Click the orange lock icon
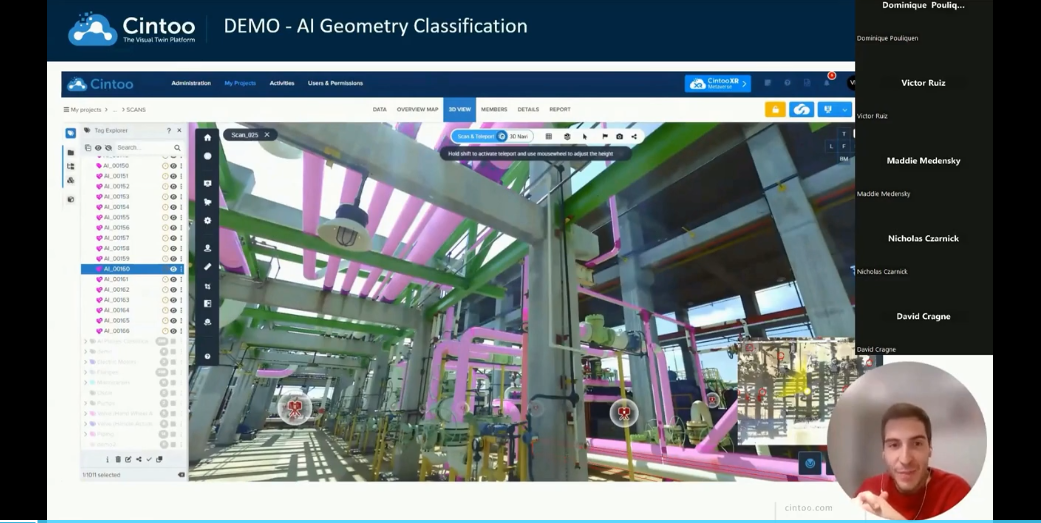1041x523 pixels. coord(774,110)
